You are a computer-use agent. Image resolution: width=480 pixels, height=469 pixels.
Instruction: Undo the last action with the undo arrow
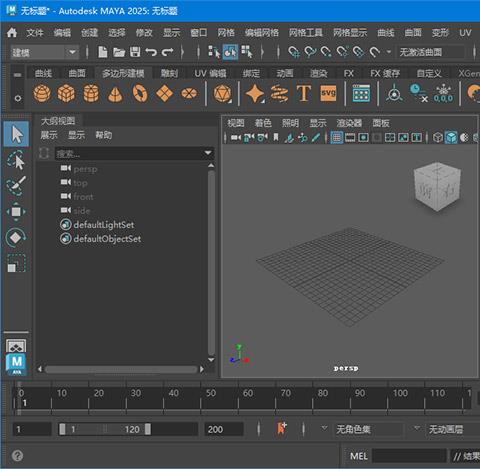click(151, 52)
